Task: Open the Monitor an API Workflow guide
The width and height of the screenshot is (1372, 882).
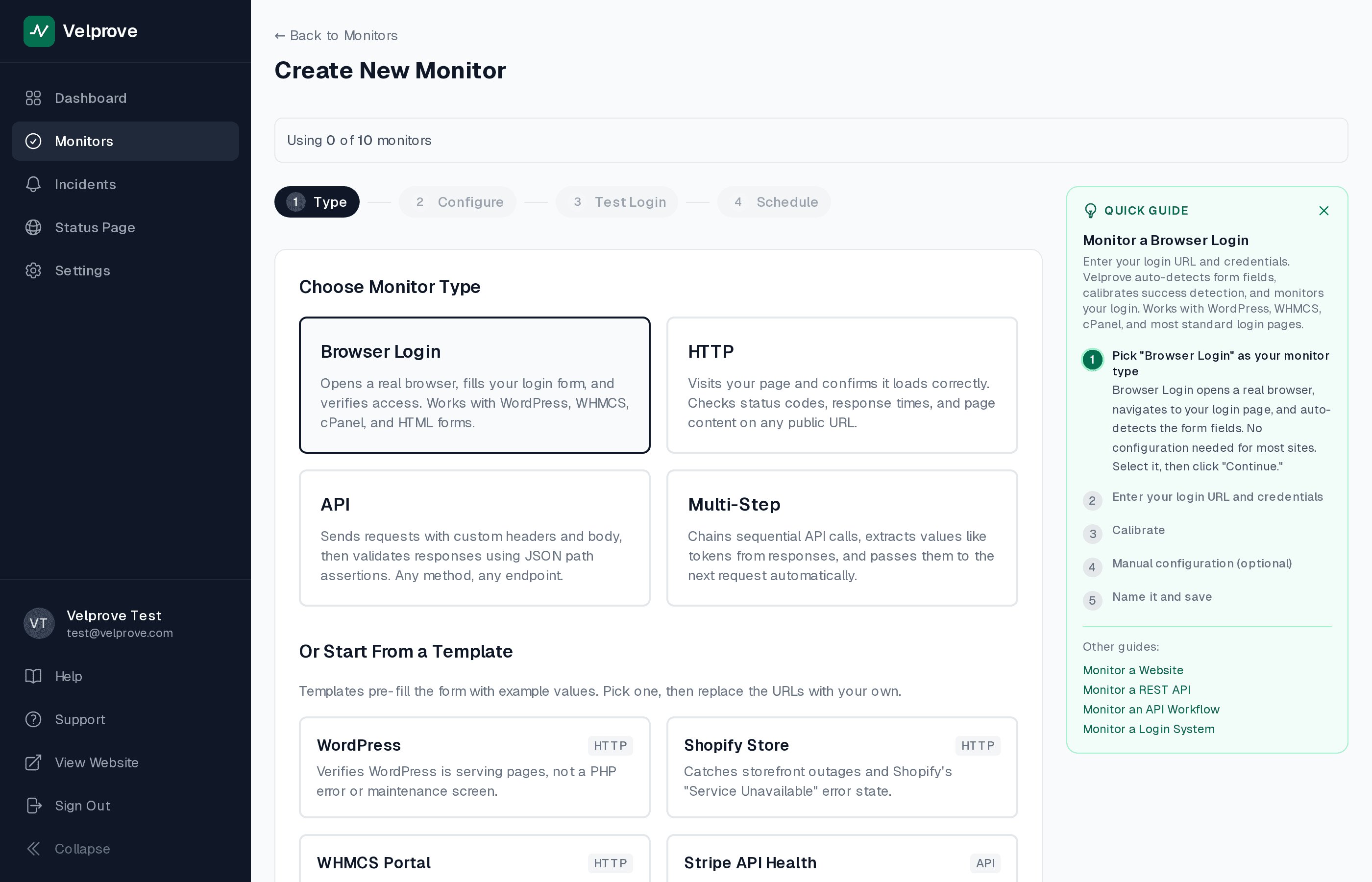Action: point(1151,709)
